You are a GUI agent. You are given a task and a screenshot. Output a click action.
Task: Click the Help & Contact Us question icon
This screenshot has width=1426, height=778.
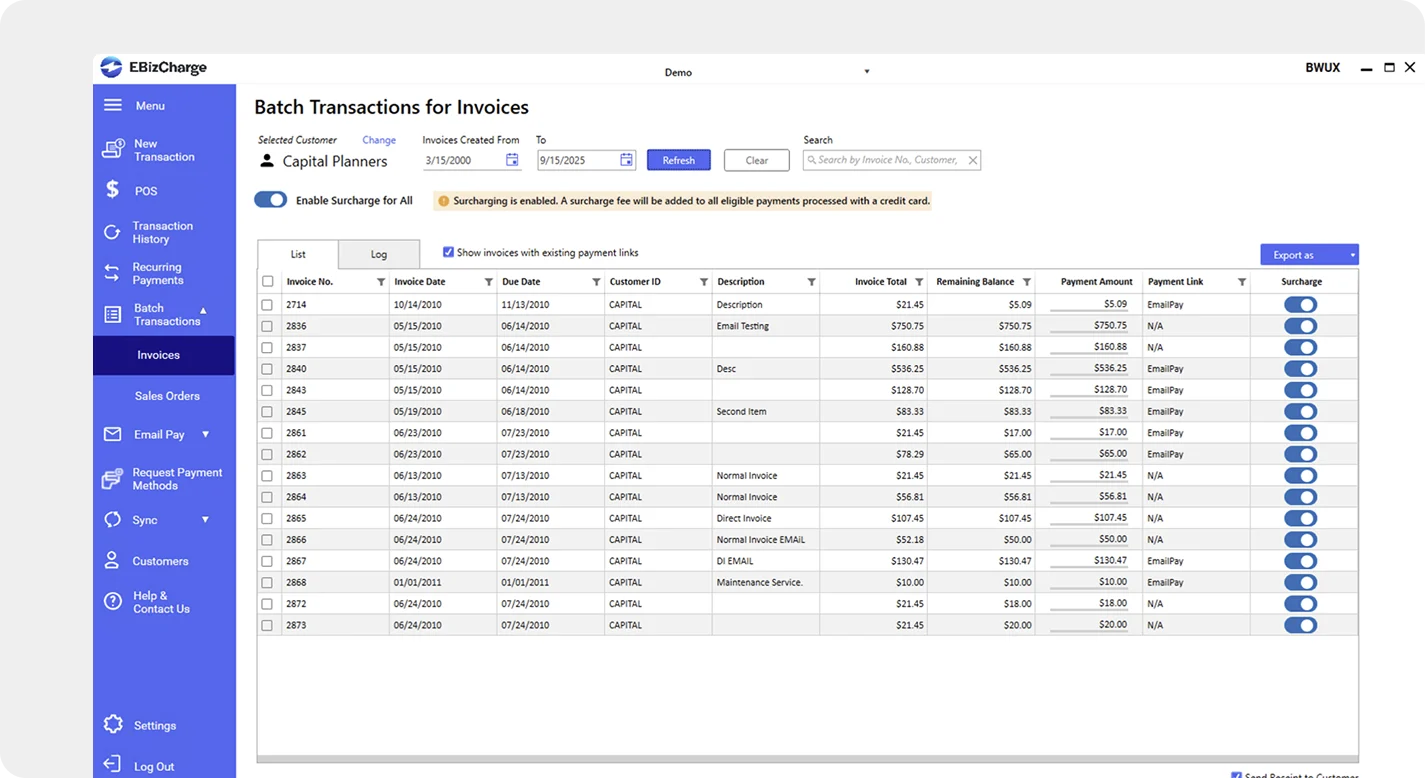[112, 602]
